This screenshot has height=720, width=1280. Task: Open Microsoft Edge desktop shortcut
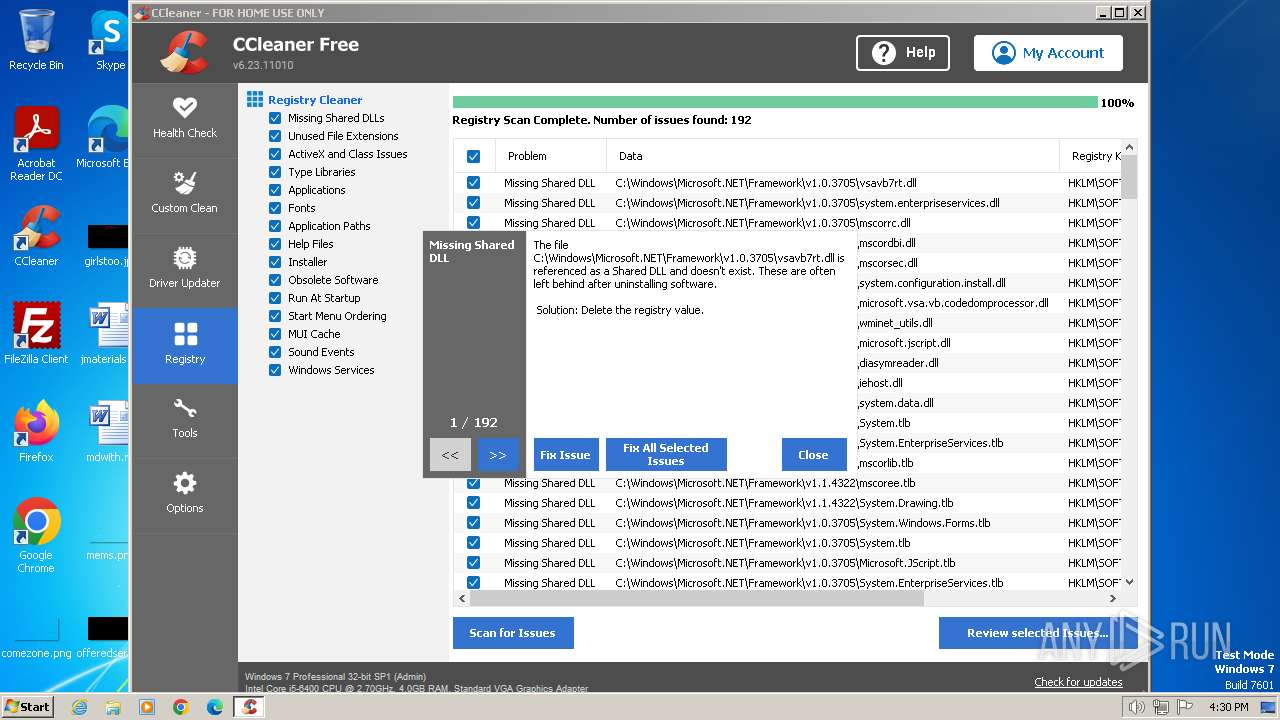coord(104,138)
